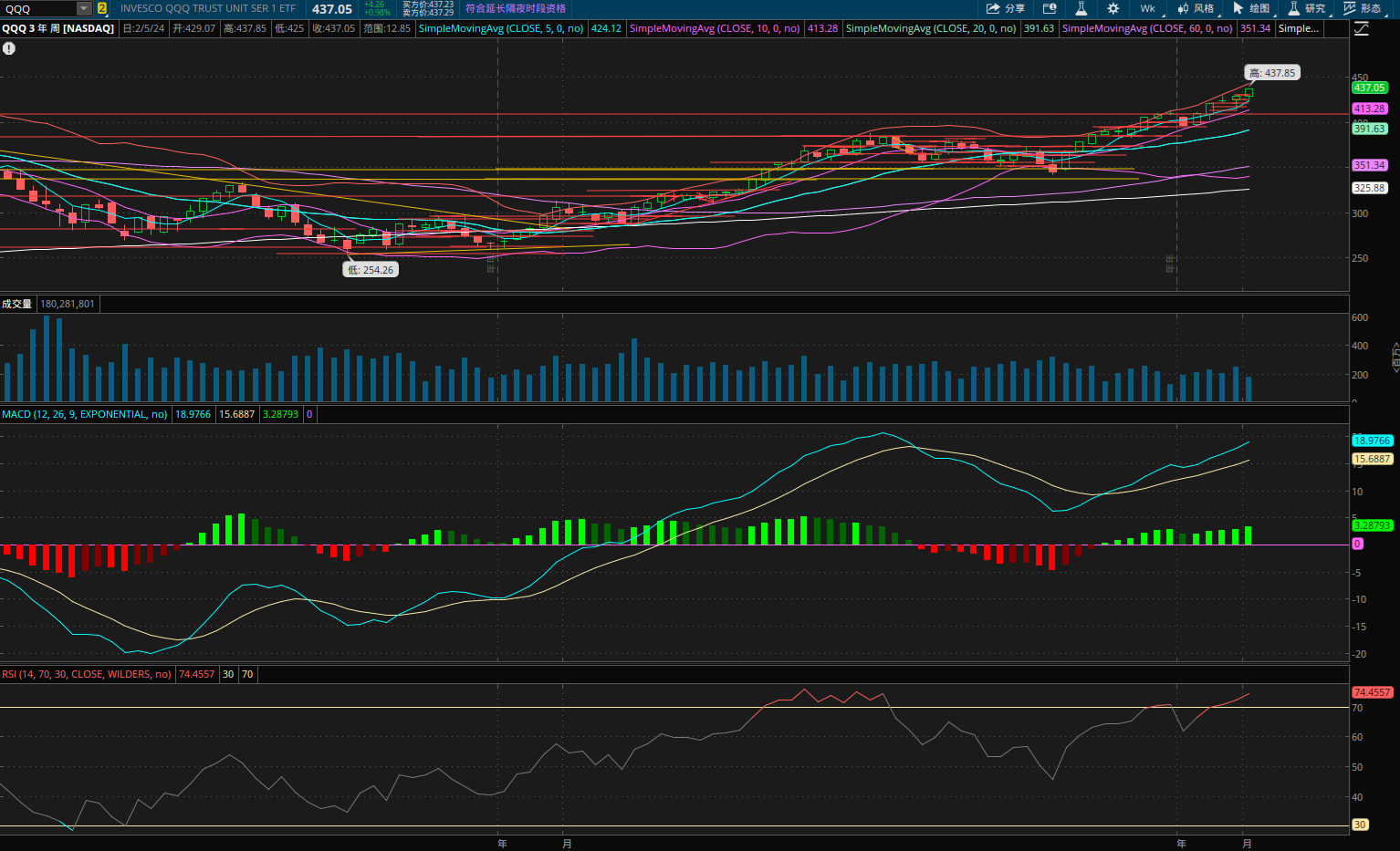
Task: Click the magenta 413.28 price axis tag
Action: tap(1370, 109)
